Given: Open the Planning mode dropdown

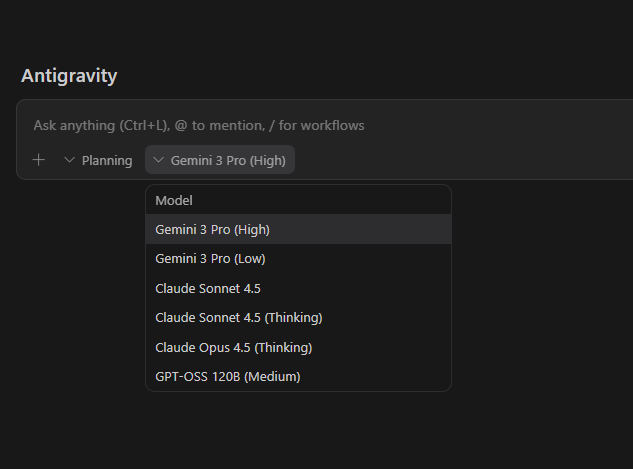Looking at the screenshot, I should coord(98,160).
